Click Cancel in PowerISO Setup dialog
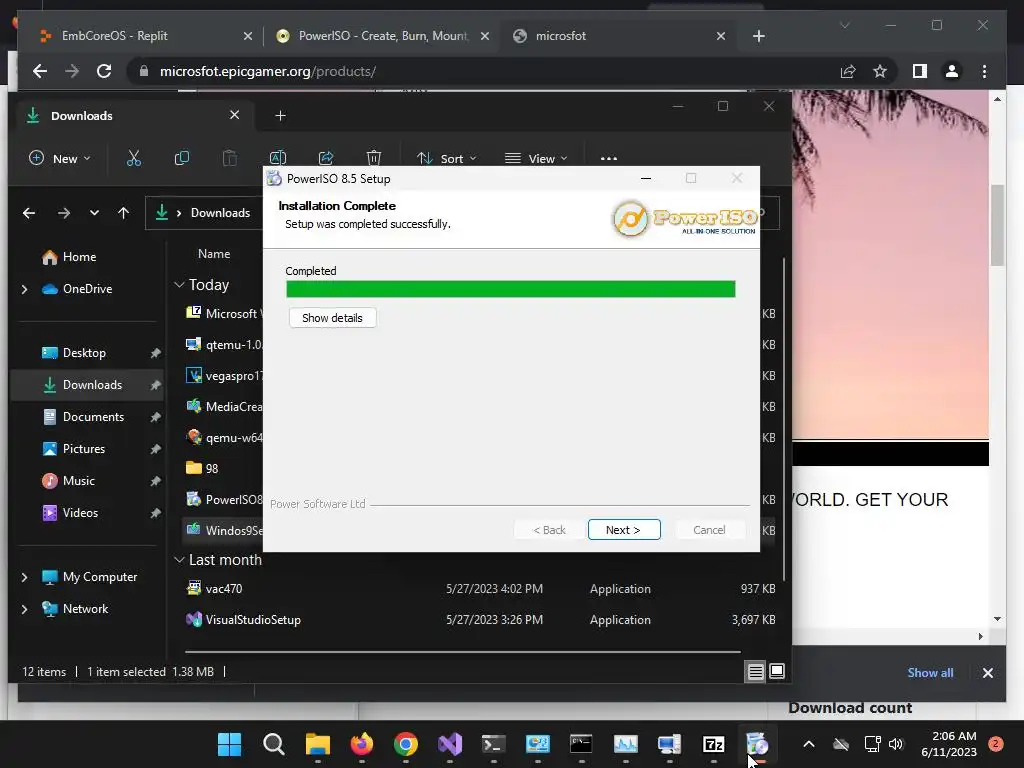Viewport: 1024px width, 768px height. point(709,530)
